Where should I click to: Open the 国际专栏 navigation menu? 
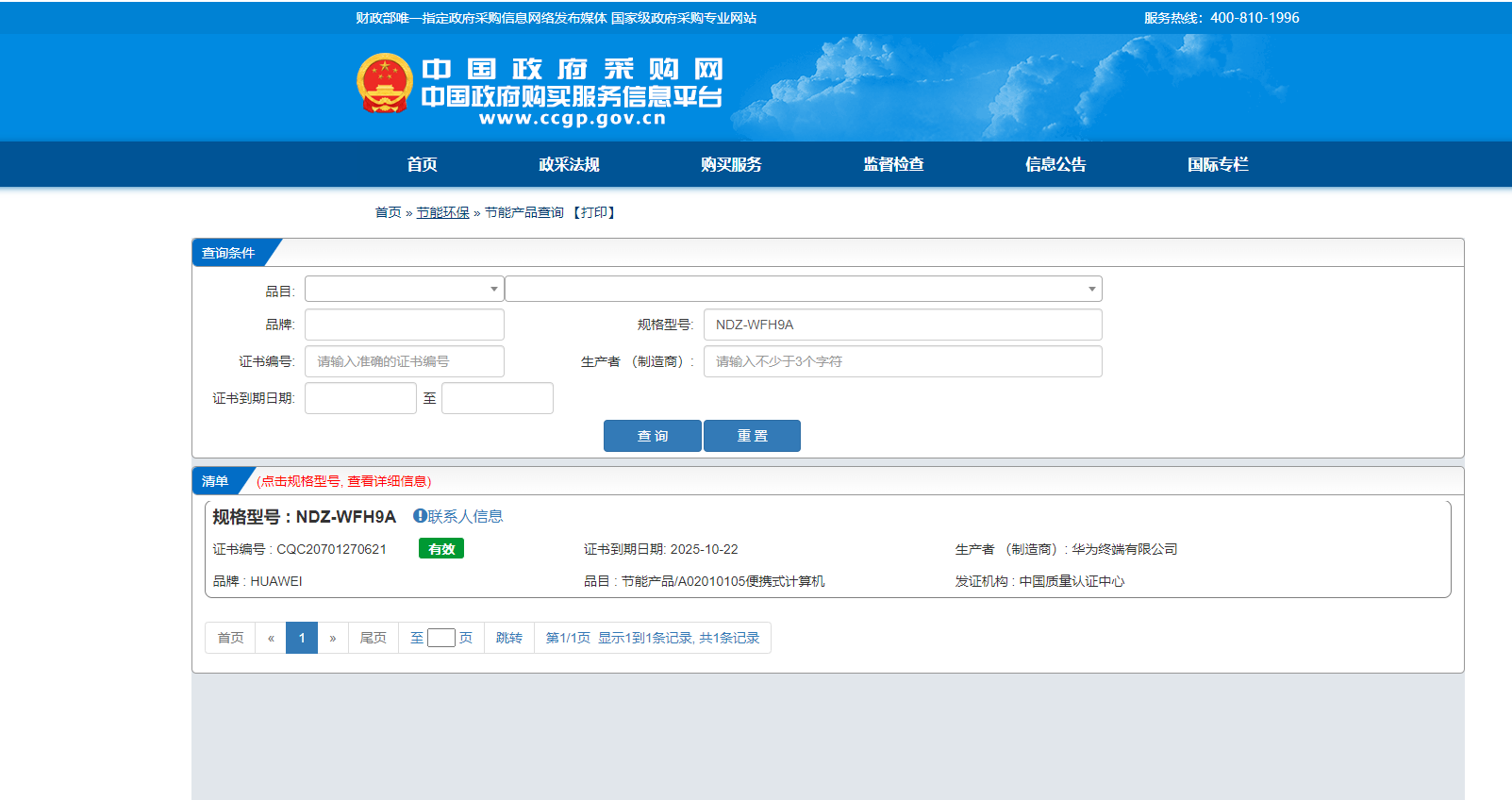point(1218,164)
